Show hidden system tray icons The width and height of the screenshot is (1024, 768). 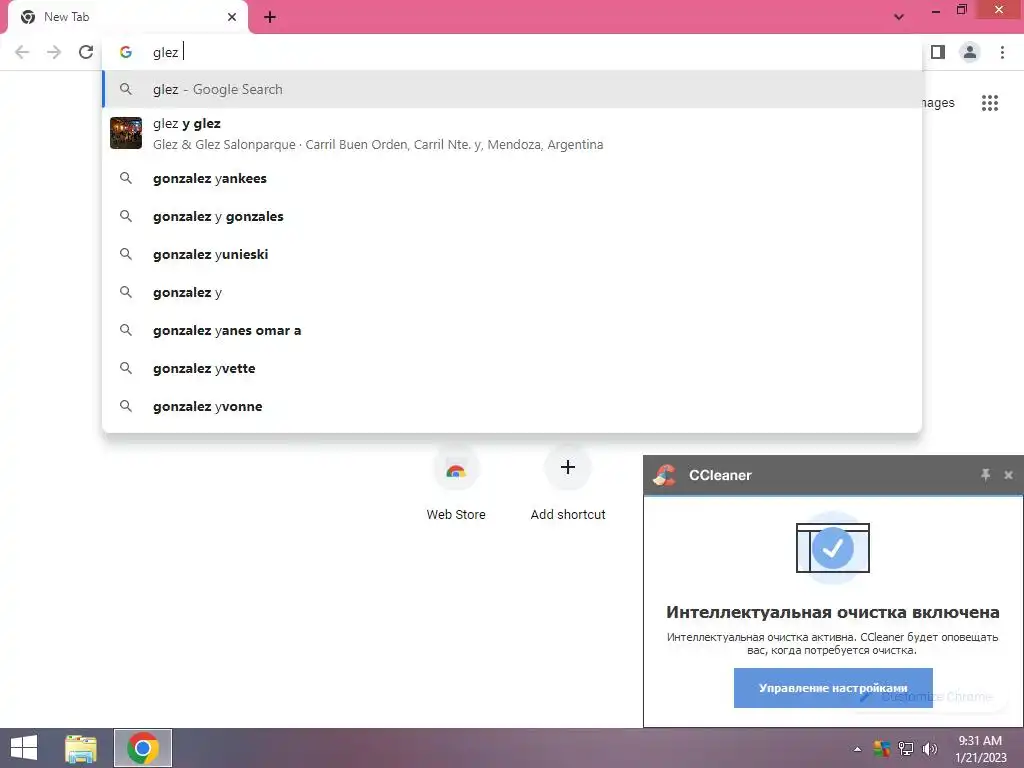(857, 749)
